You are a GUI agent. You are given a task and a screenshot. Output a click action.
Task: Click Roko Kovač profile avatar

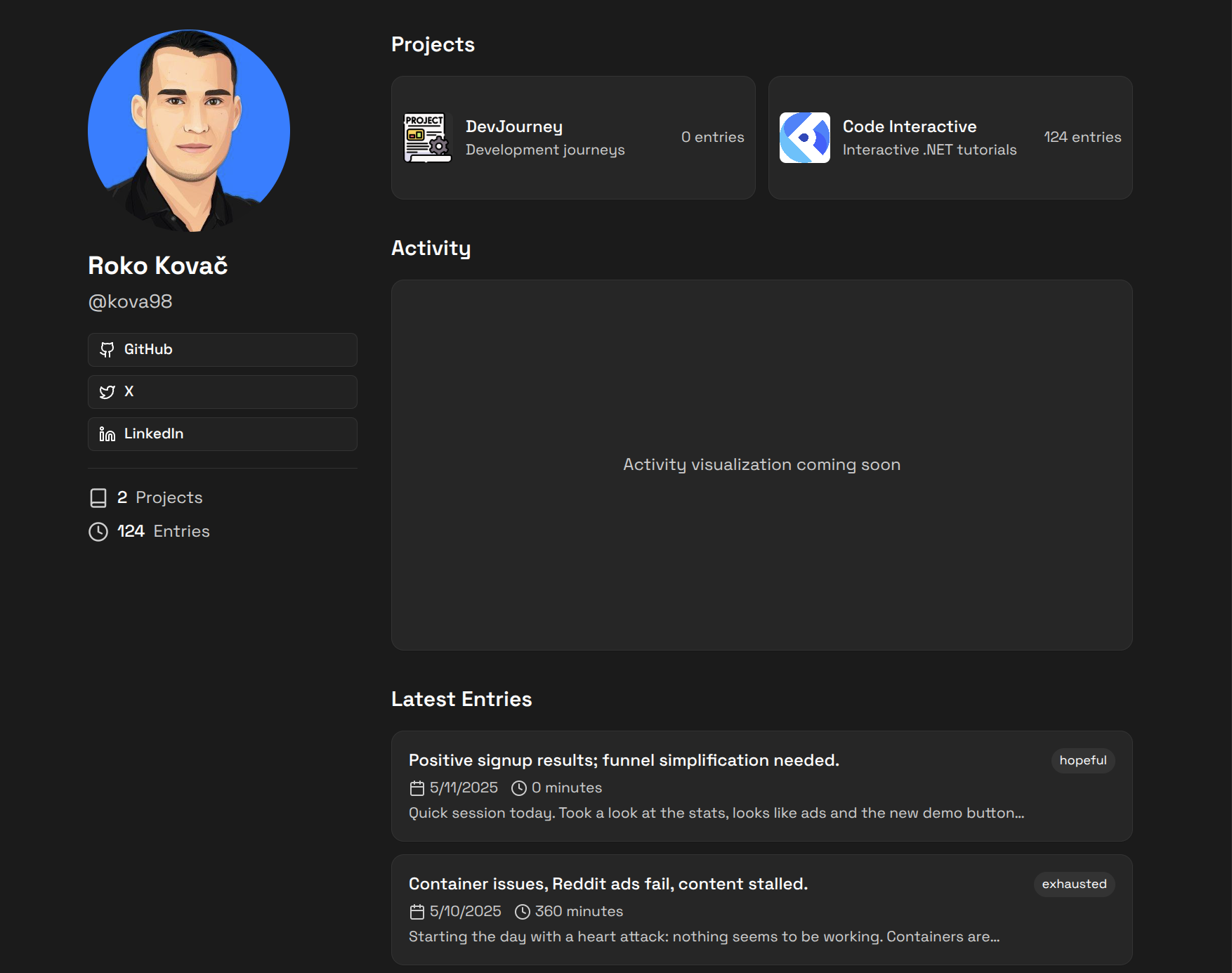[189, 131]
